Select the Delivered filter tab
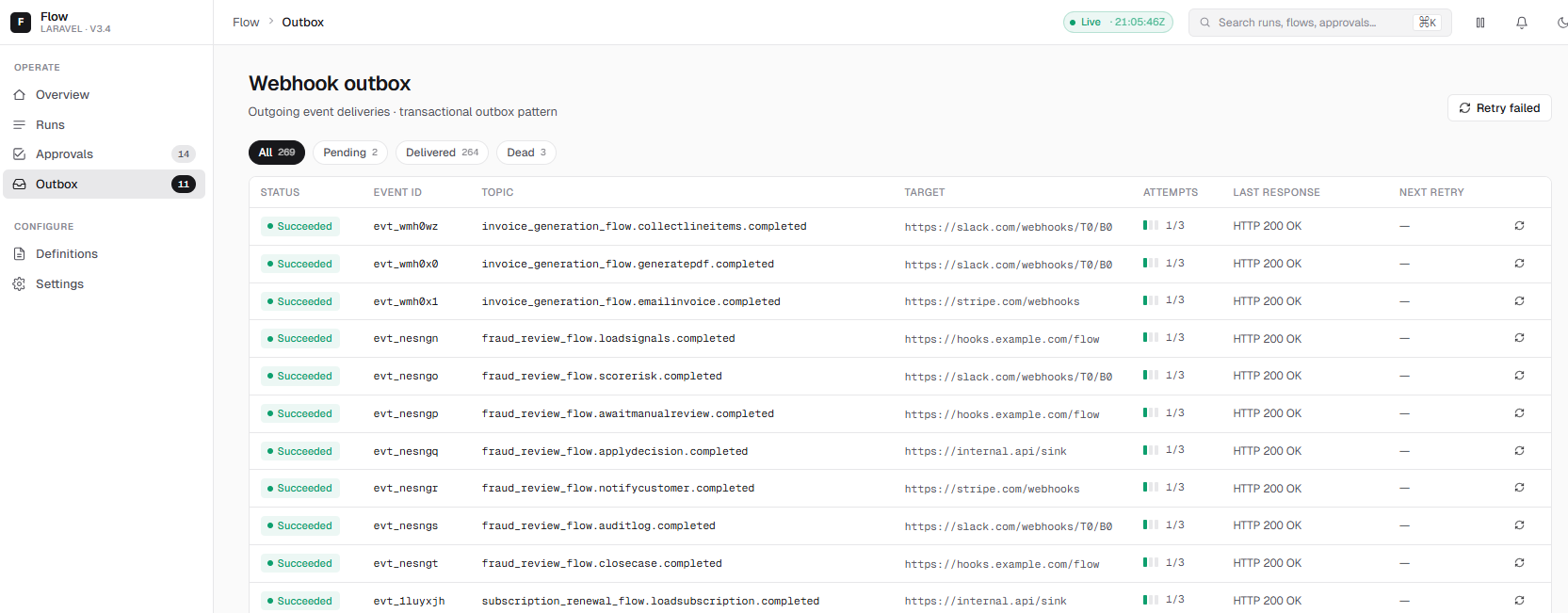Image resolution: width=1568 pixels, height=613 pixels. coord(442,153)
